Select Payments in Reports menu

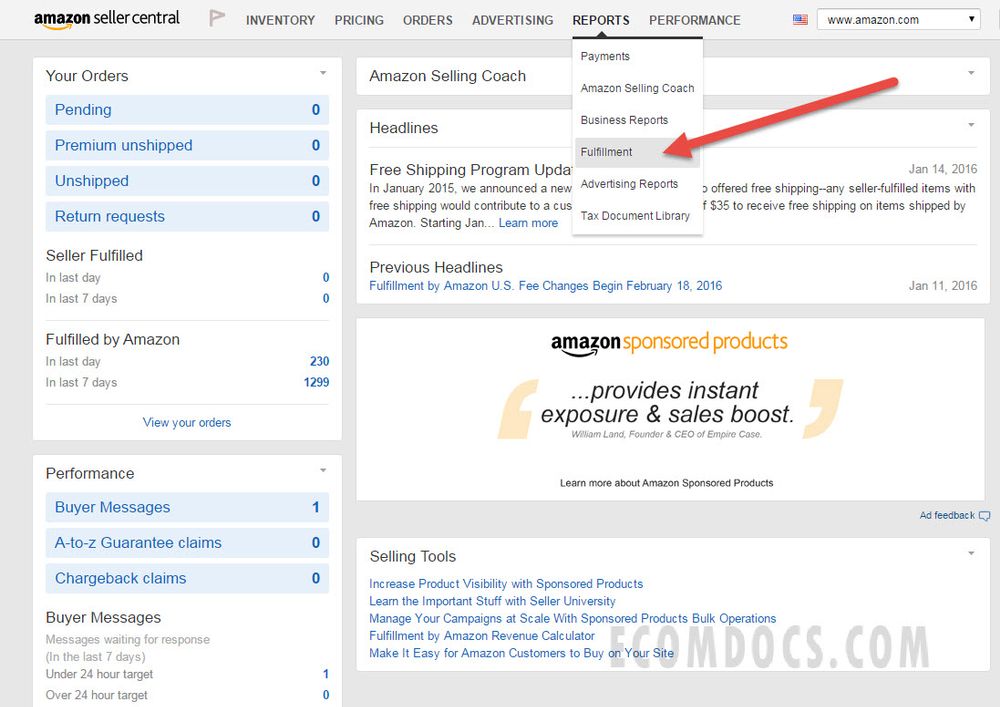click(x=605, y=56)
